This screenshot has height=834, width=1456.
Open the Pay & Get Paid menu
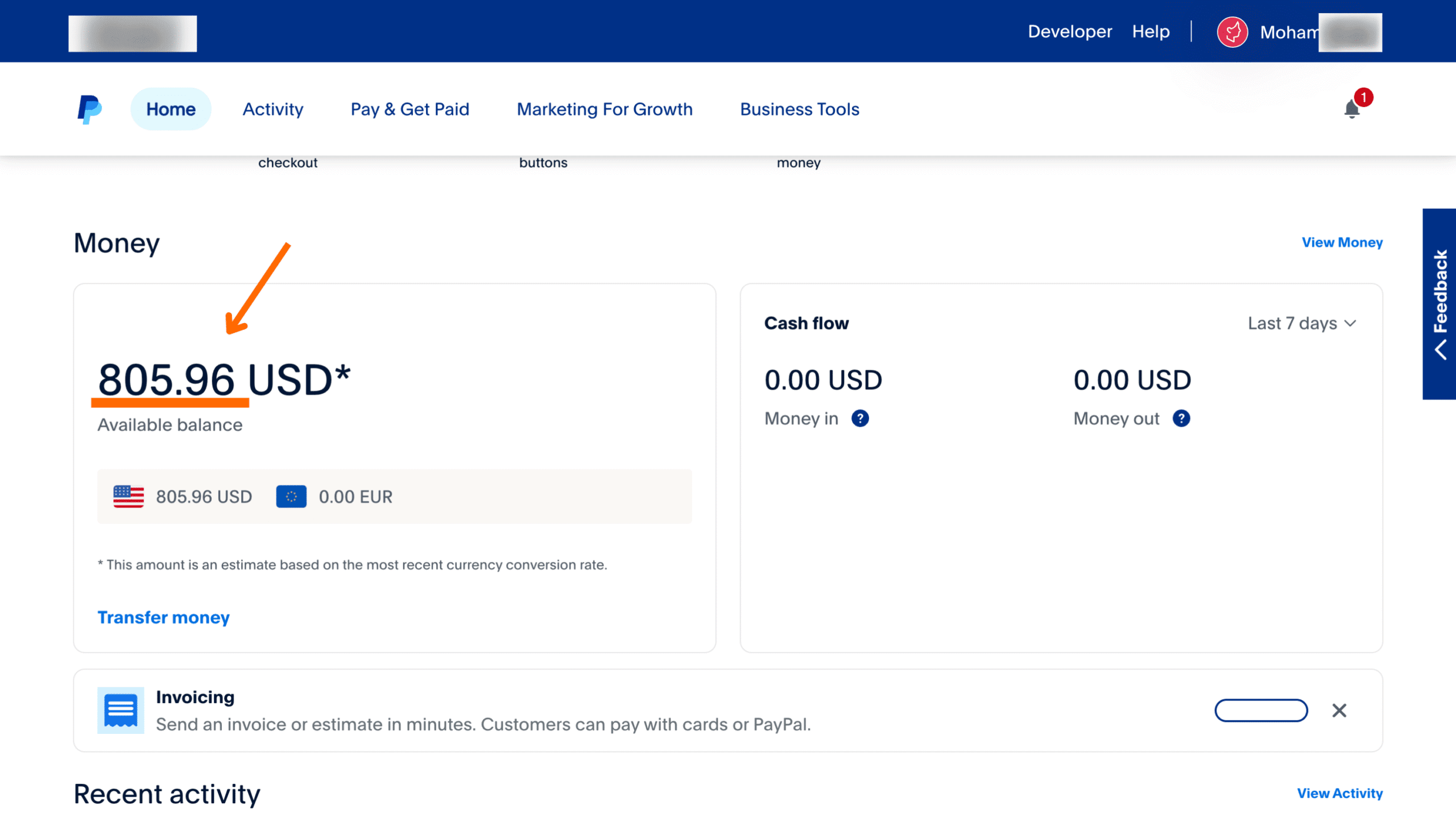[x=410, y=109]
